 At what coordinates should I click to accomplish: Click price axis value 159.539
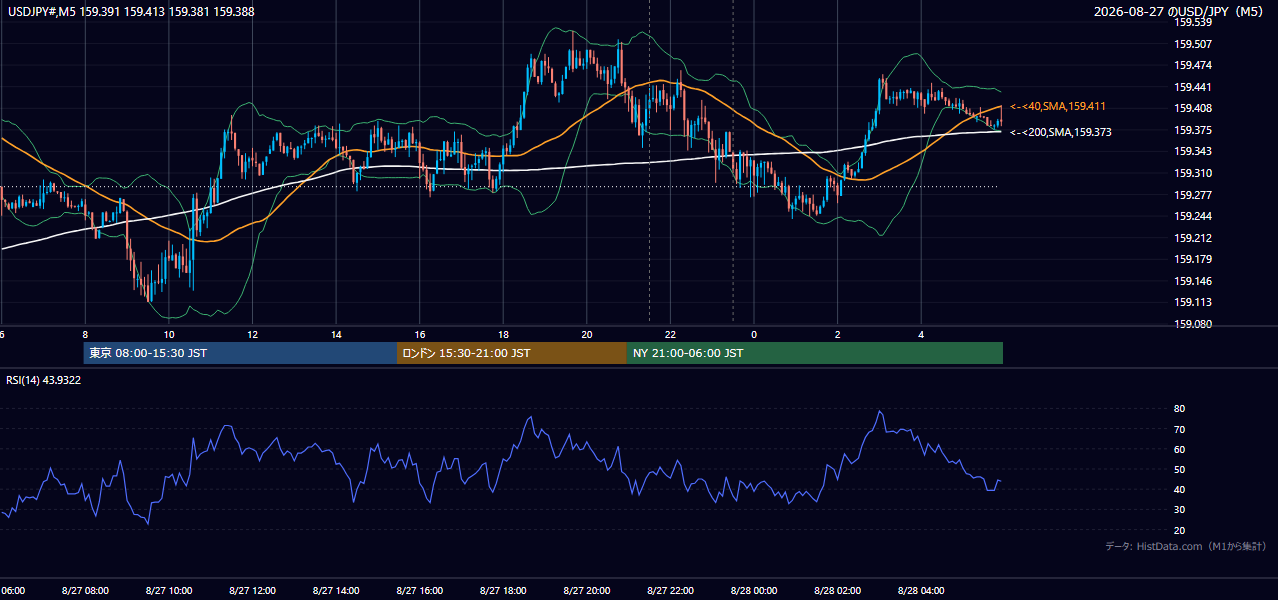1192,22
